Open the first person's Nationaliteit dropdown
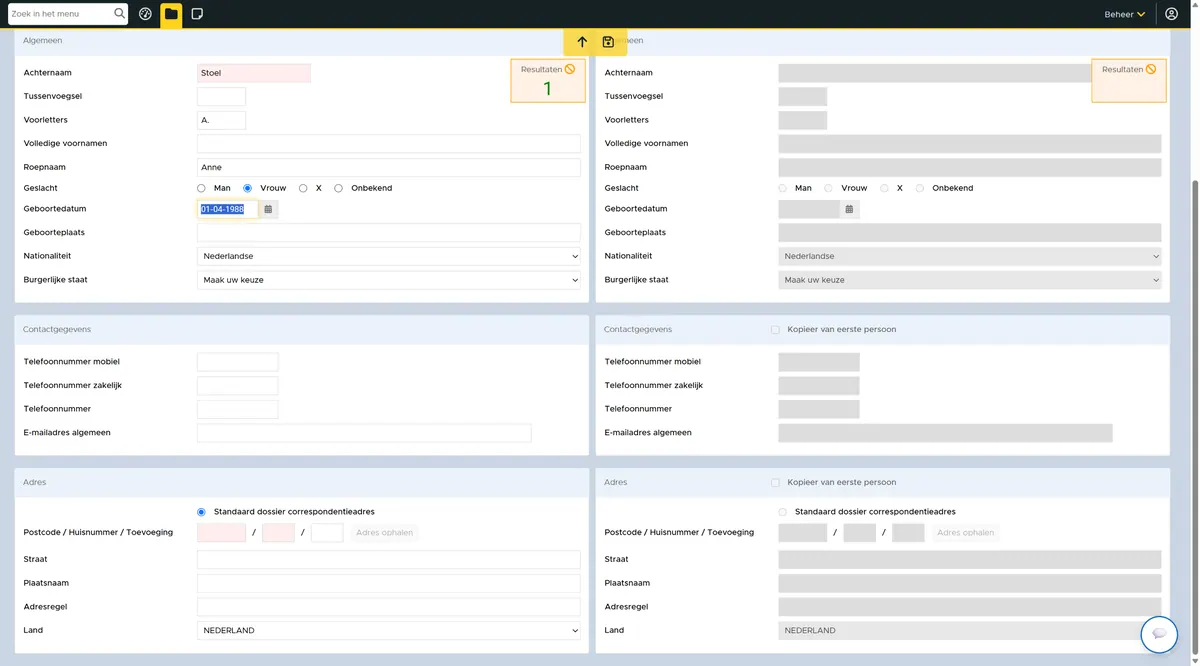Image resolution: width=1200 pixels, height=666 pixels. [389, 256]
